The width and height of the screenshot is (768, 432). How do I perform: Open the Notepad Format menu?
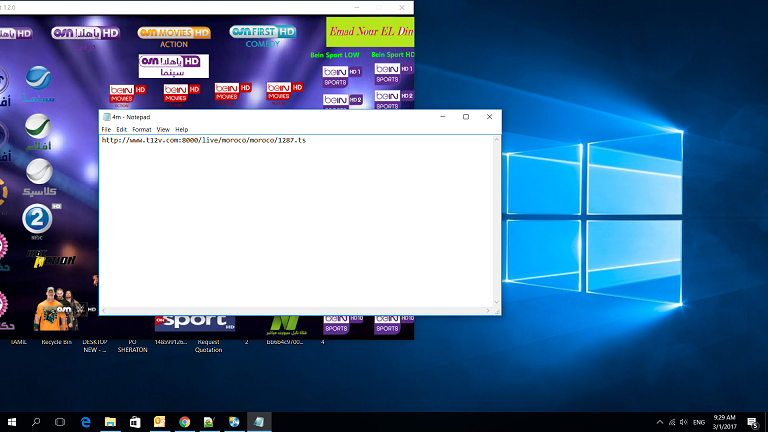[x=142, y=129]
